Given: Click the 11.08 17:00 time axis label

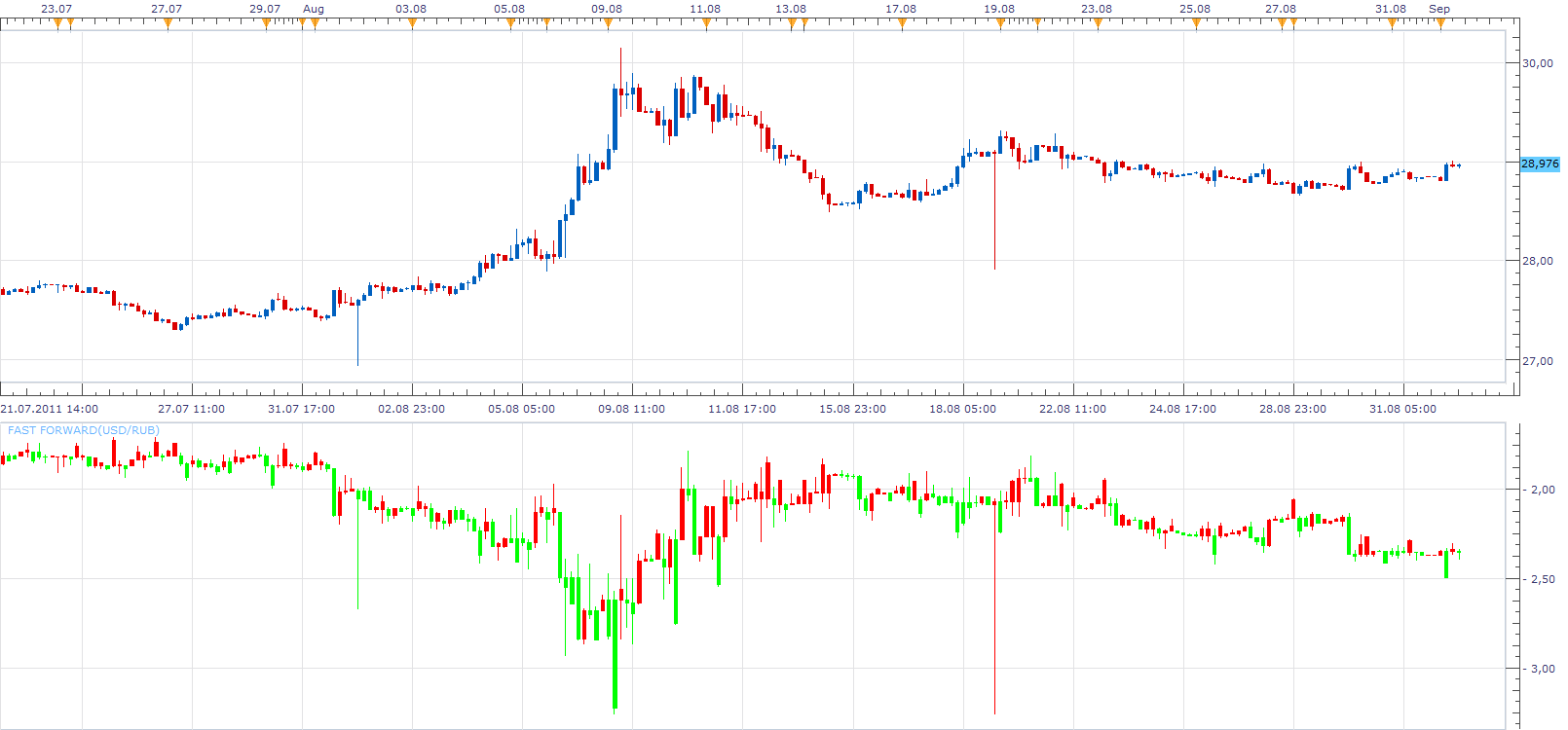Looking at the screenshot, I should coord(742,409).
